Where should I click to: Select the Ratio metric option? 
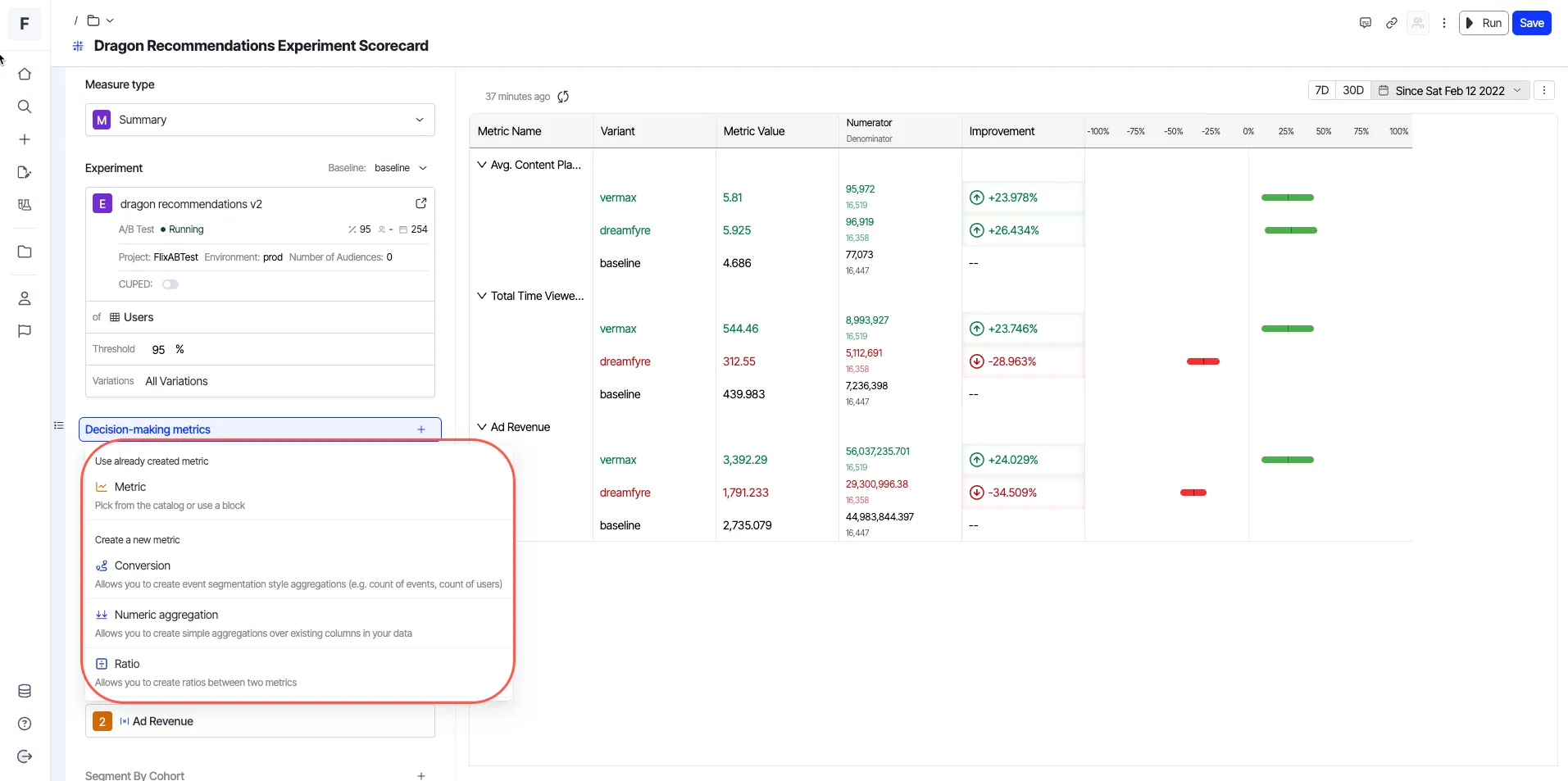[299, 672]
